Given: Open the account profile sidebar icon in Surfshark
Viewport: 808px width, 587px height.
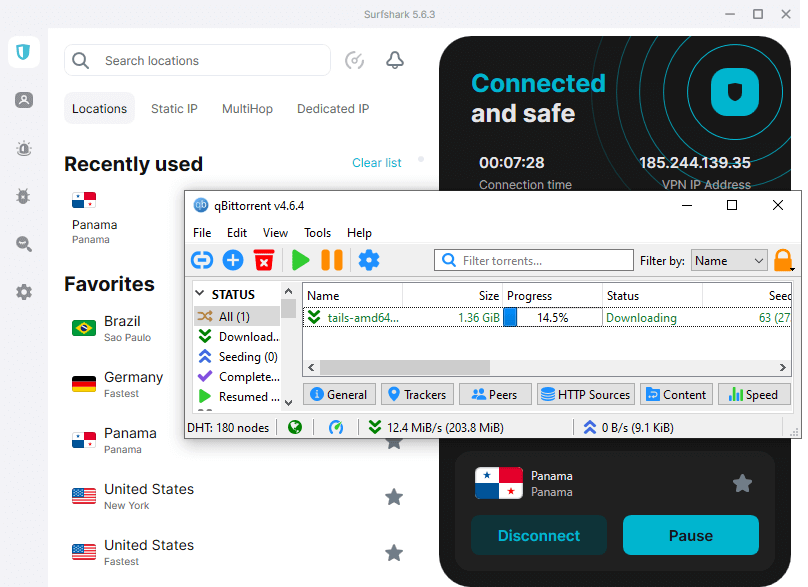Looking at the screenshot, I should tap(24, 99).
